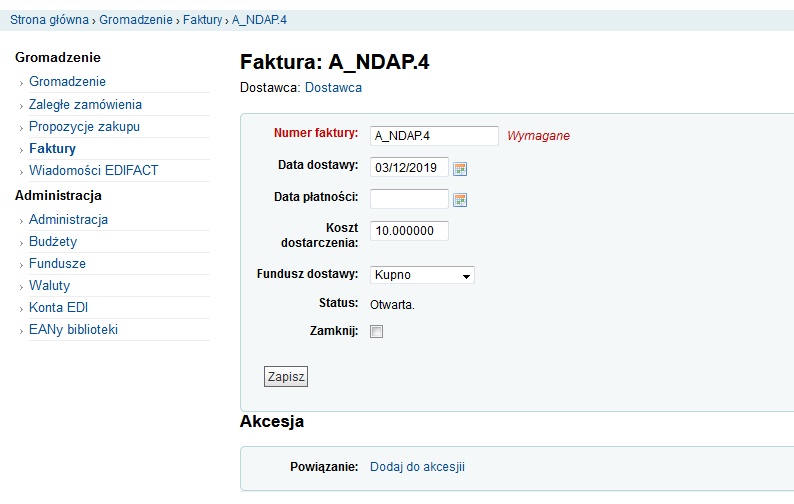Click the Koszt dostarczenia input

click(409, 231)
